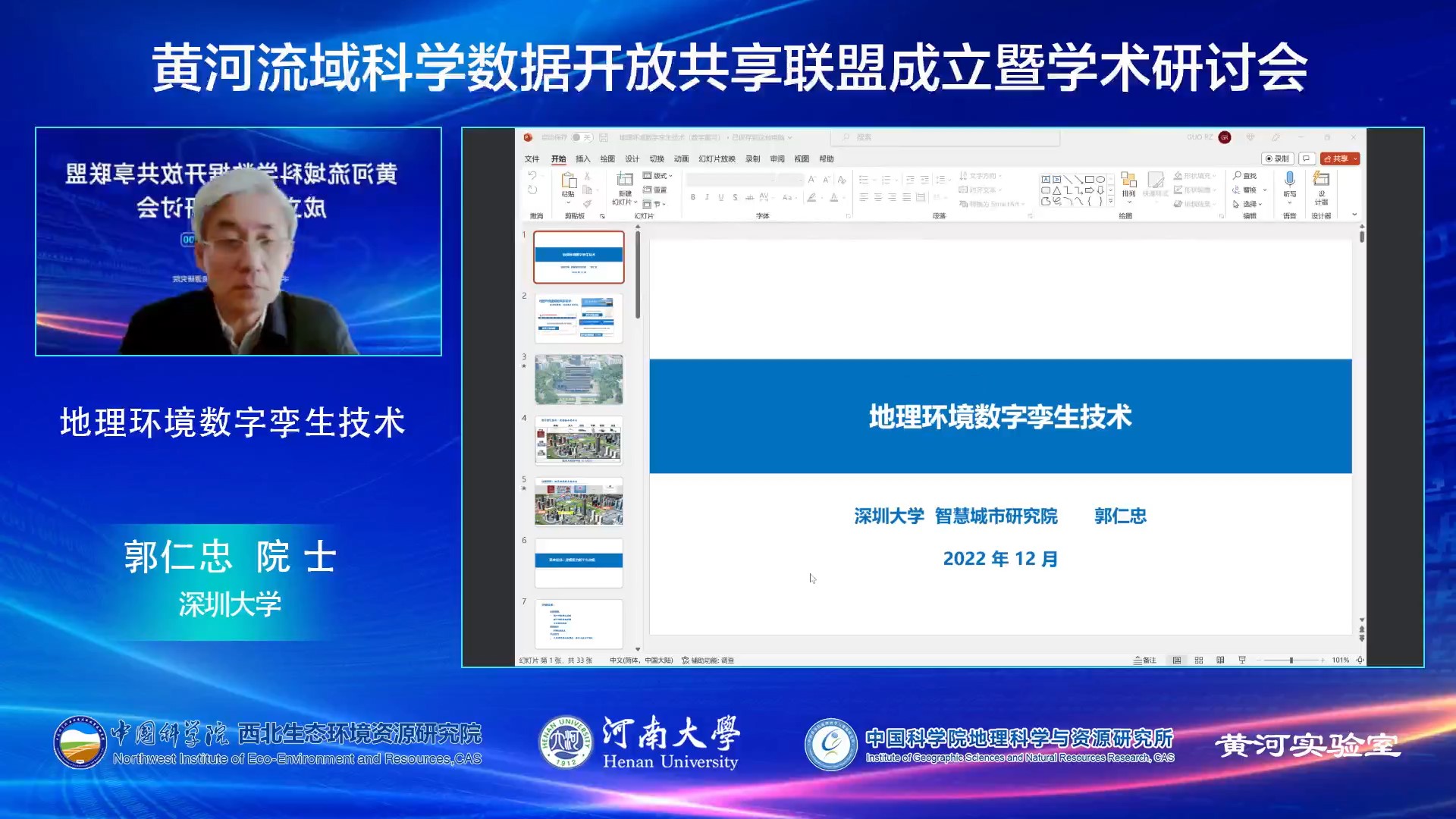Switch to Slide Sorter view
This screenshot has height=819, width=1456.
point(1199,661)
